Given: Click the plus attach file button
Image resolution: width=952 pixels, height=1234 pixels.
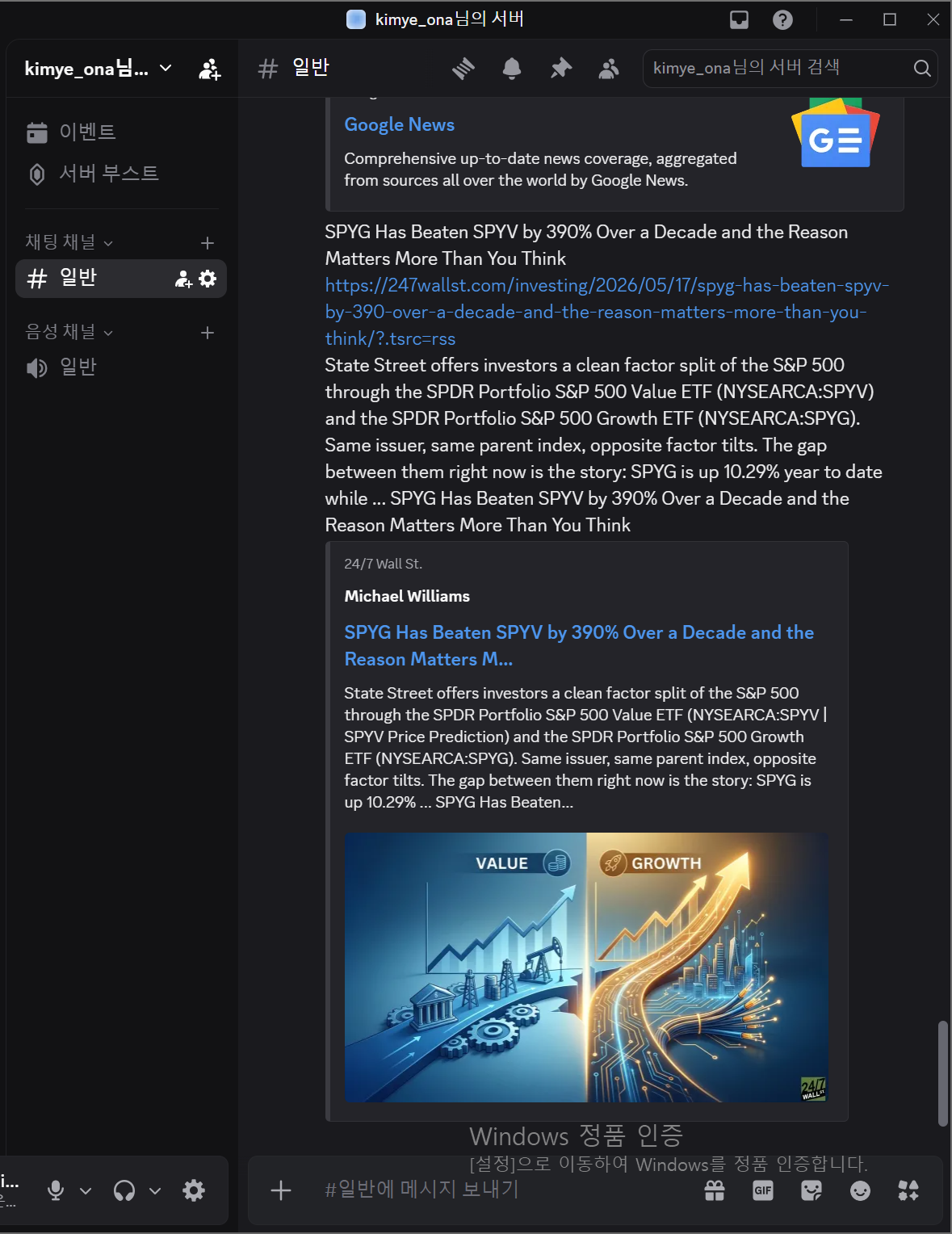Looking at the screenshot, I should [280, 1190].
